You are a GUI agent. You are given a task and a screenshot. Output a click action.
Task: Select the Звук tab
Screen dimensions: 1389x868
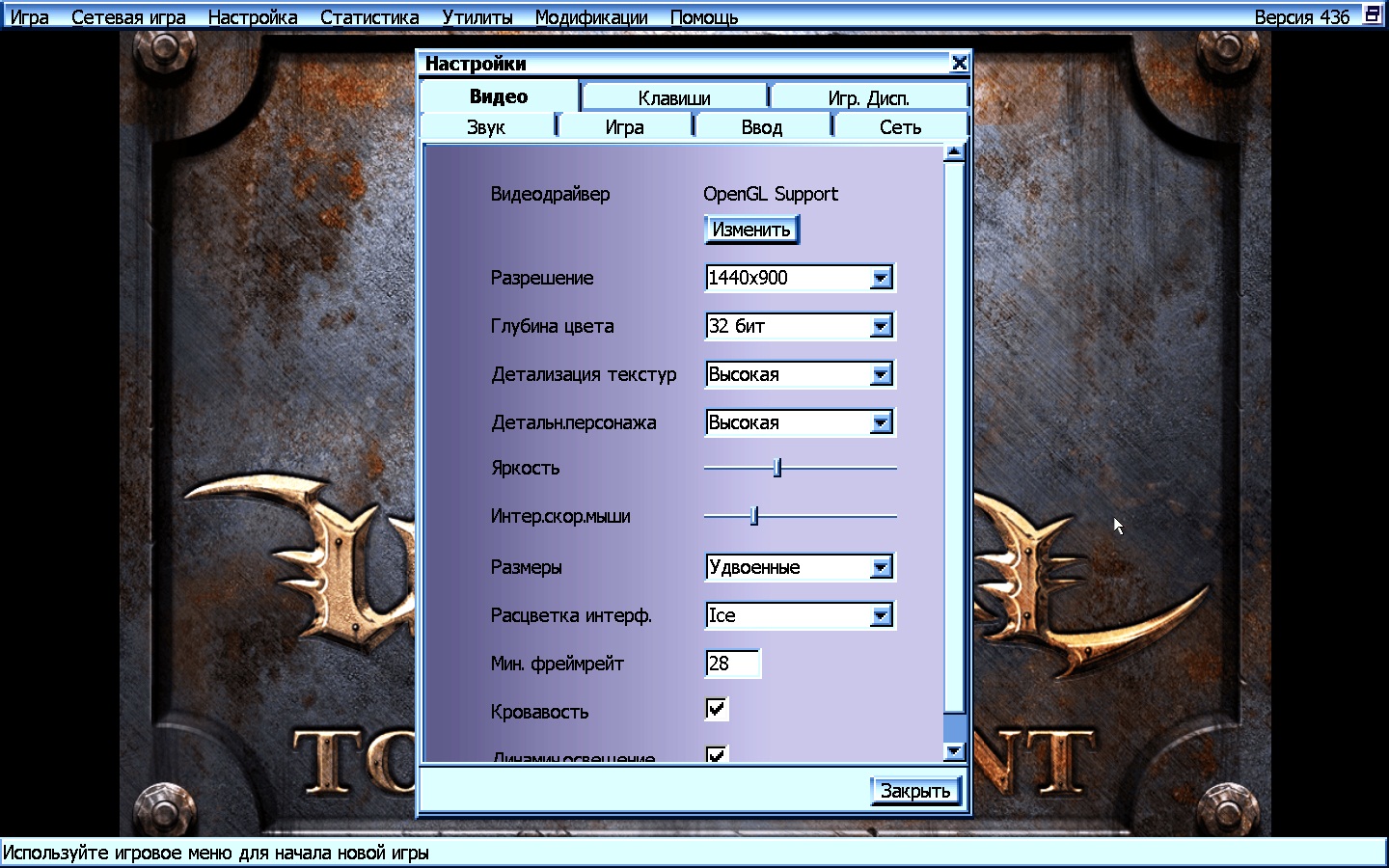486,127
